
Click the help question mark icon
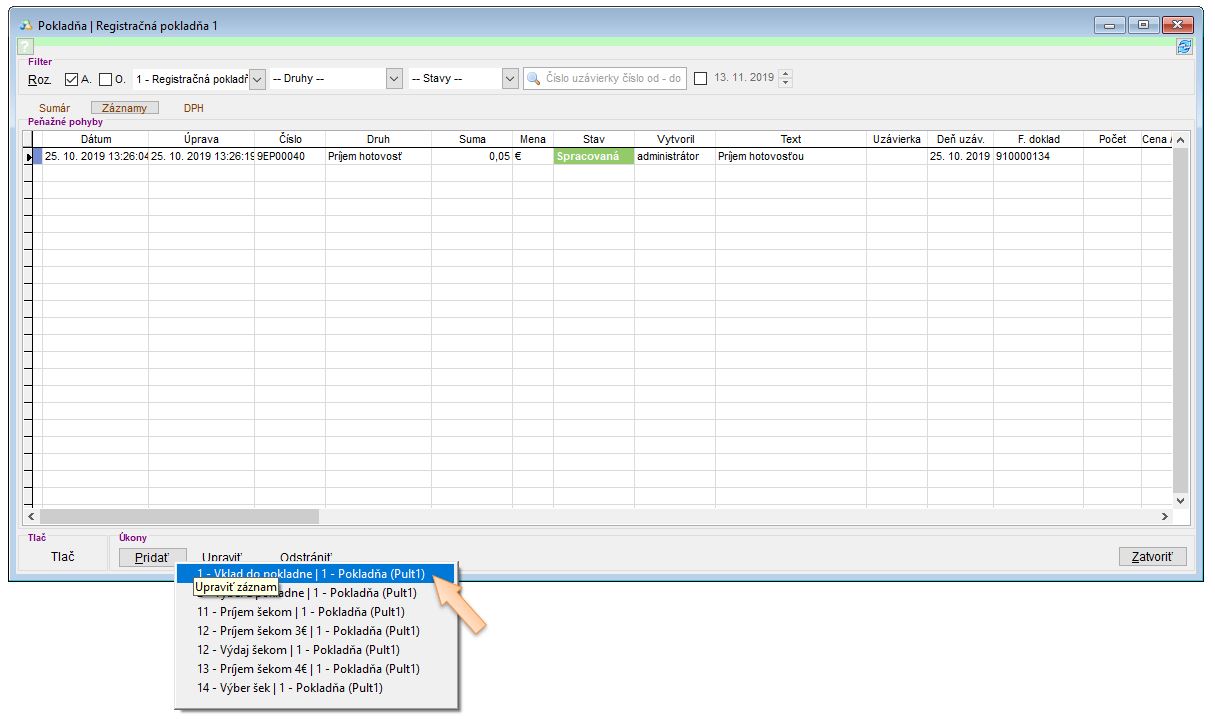(x=26, y=46)
